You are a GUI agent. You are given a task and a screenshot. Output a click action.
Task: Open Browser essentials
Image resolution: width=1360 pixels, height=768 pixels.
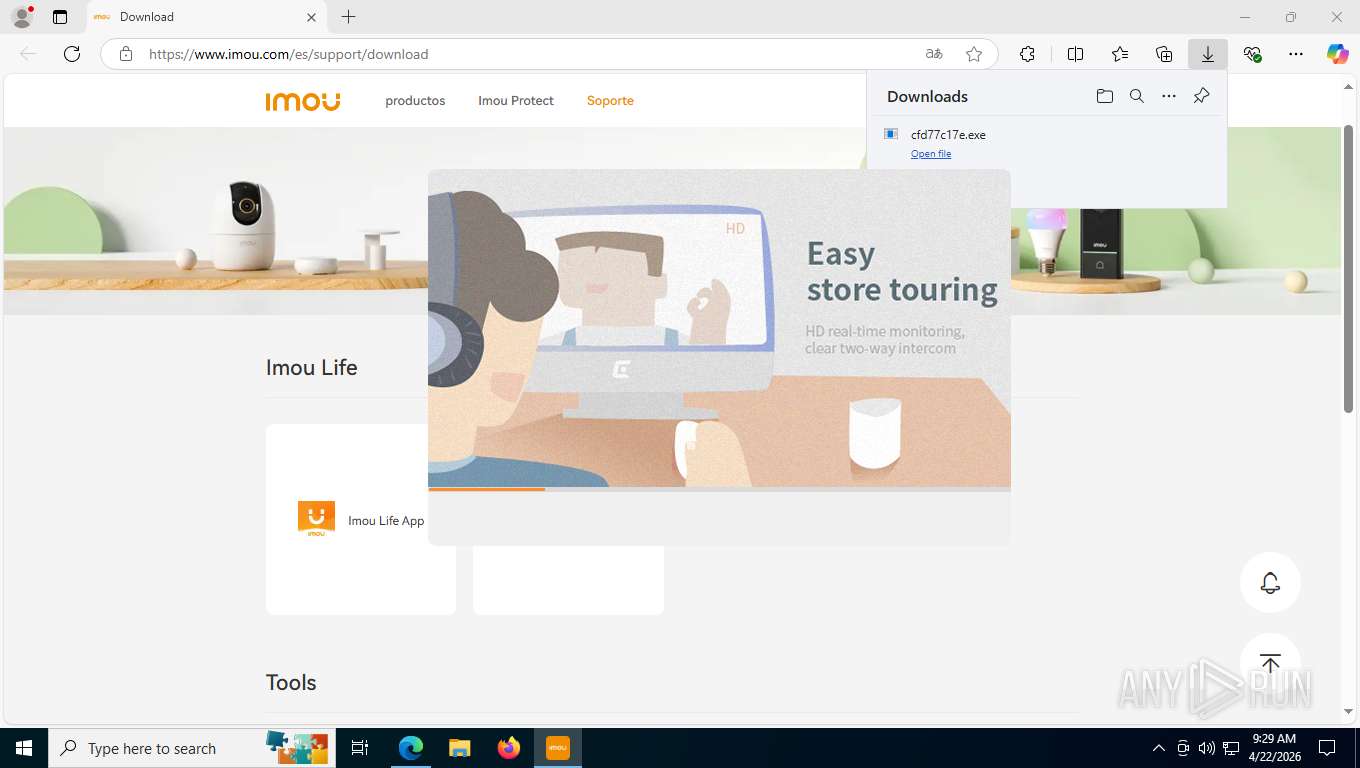(x=1252, y=54)
